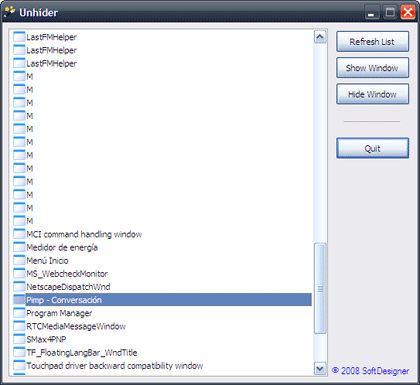420x385 pixels.
Task: Maximize the Unhider window
Action: pyautogui.click(x=390, y=12)
